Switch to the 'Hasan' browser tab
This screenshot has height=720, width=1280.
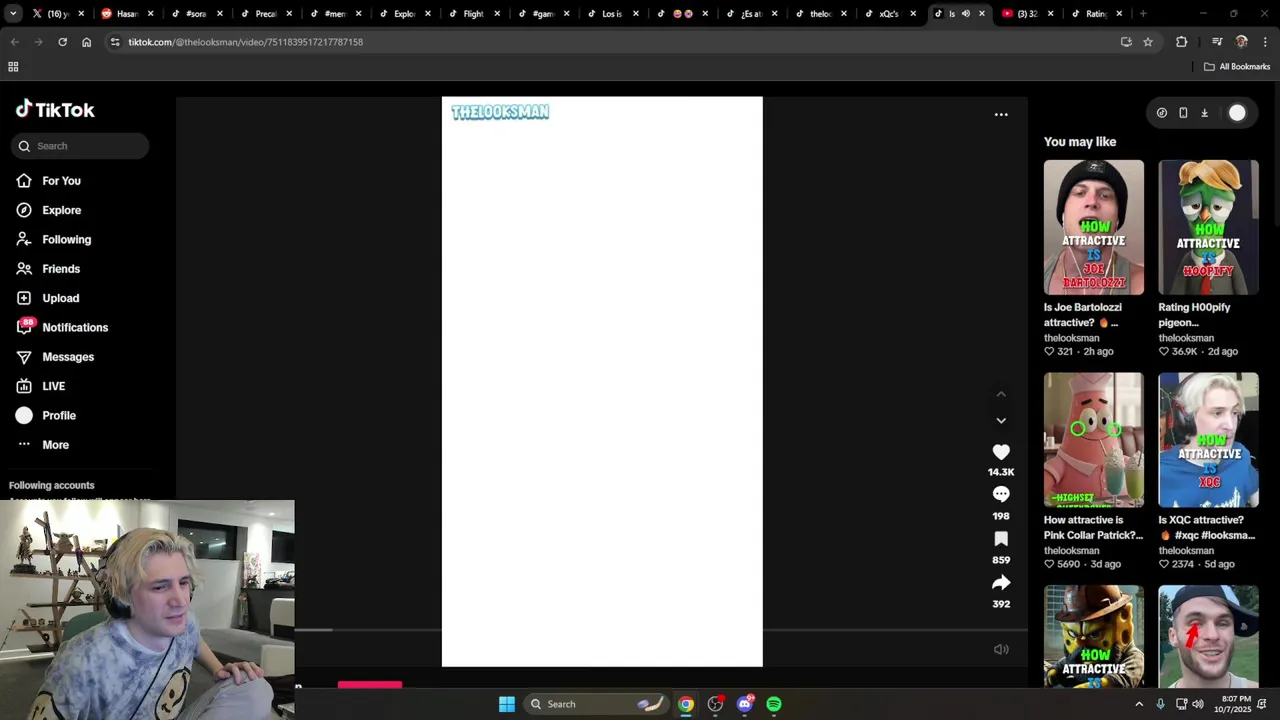[x=127, y=14]
